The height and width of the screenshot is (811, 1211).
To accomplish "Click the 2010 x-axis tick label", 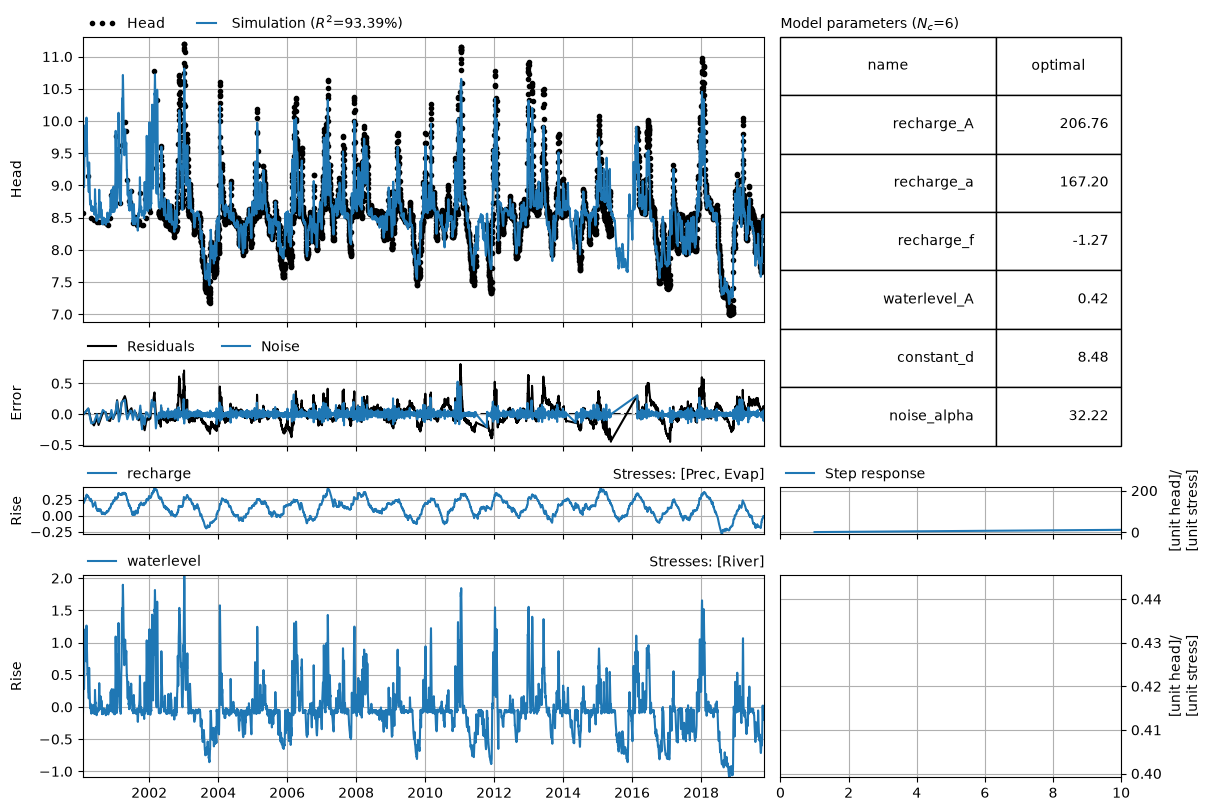I will (x=425, y=792).
